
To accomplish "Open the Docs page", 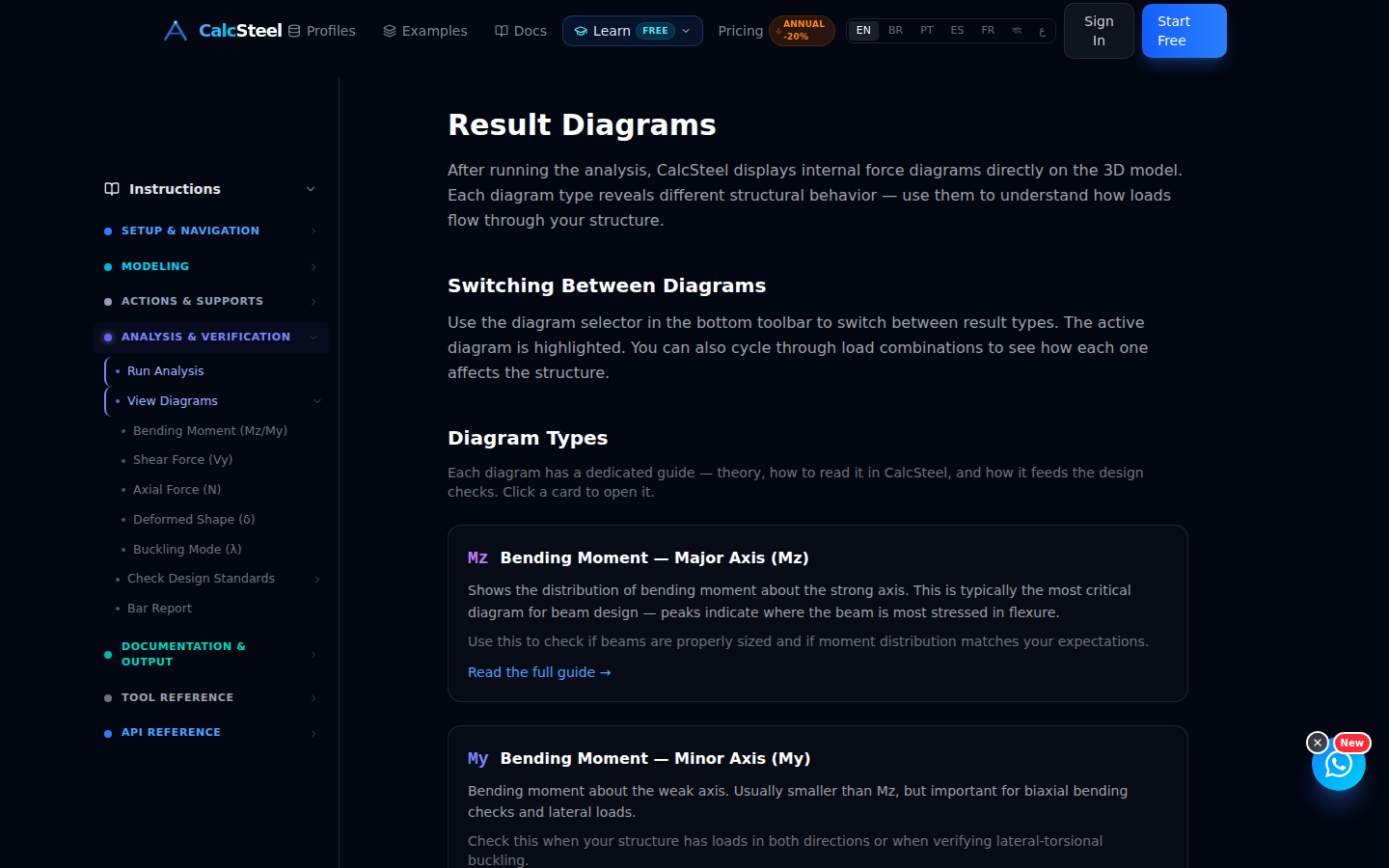I will 521,31.
